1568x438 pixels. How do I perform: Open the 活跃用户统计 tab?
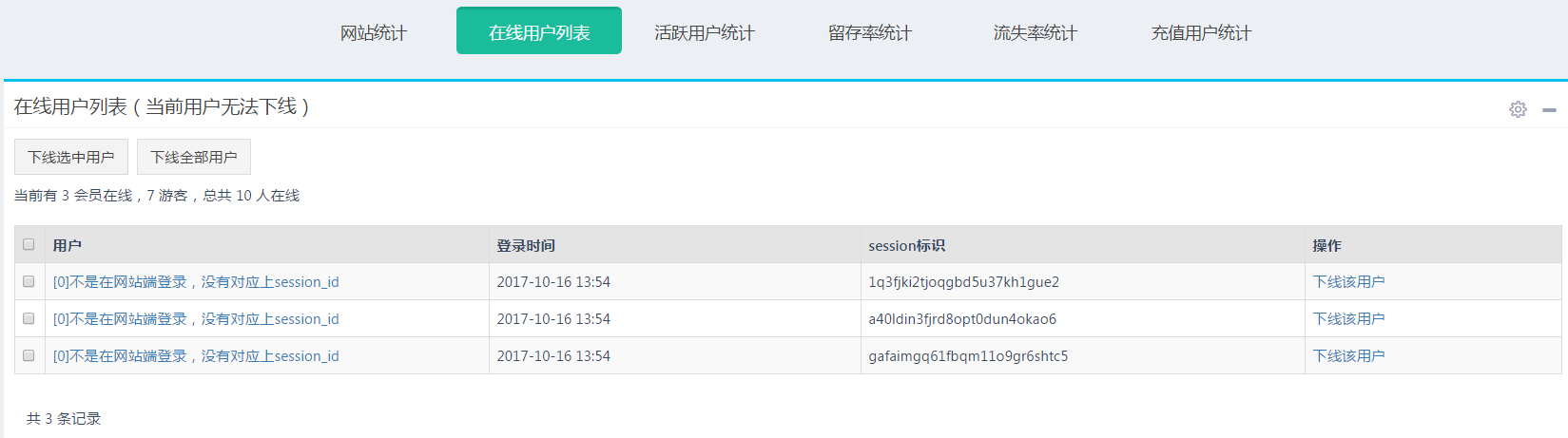(705, 32)
